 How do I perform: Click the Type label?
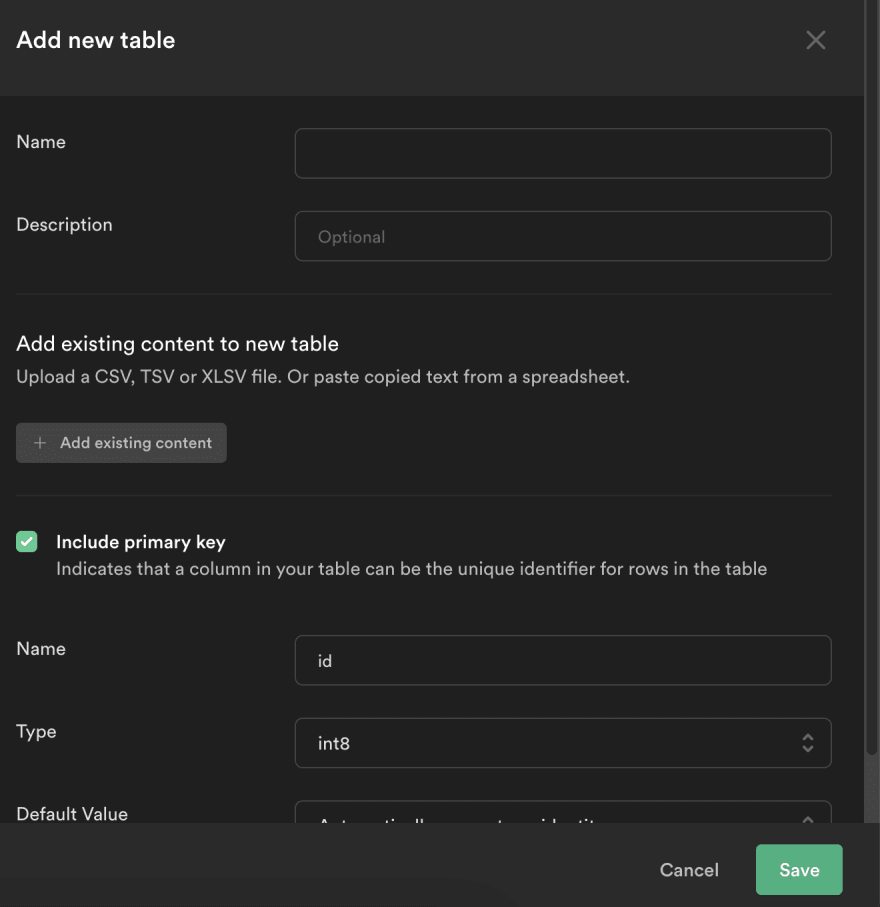(36, 732)
